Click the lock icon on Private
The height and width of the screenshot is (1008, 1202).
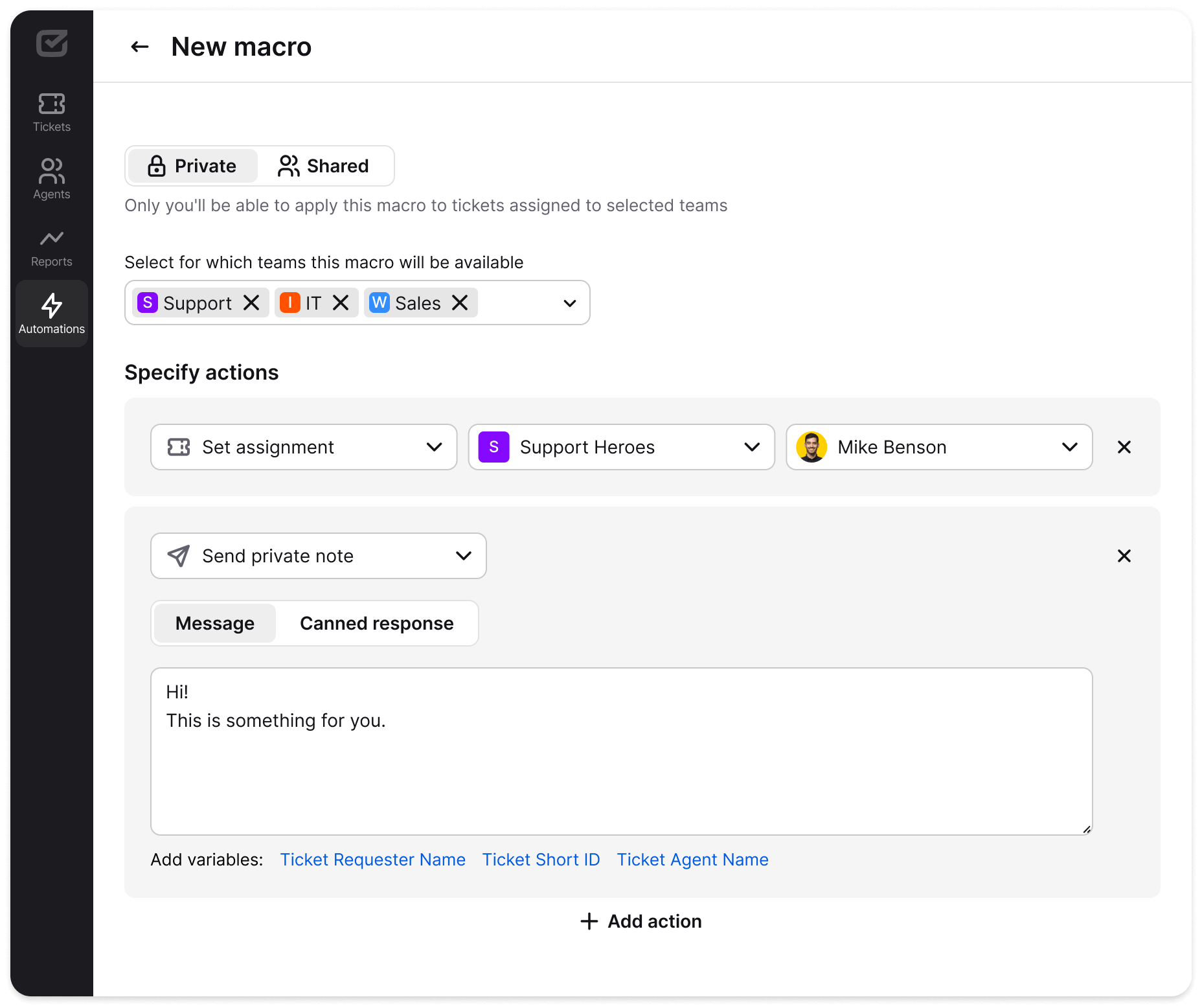point(157,166)
